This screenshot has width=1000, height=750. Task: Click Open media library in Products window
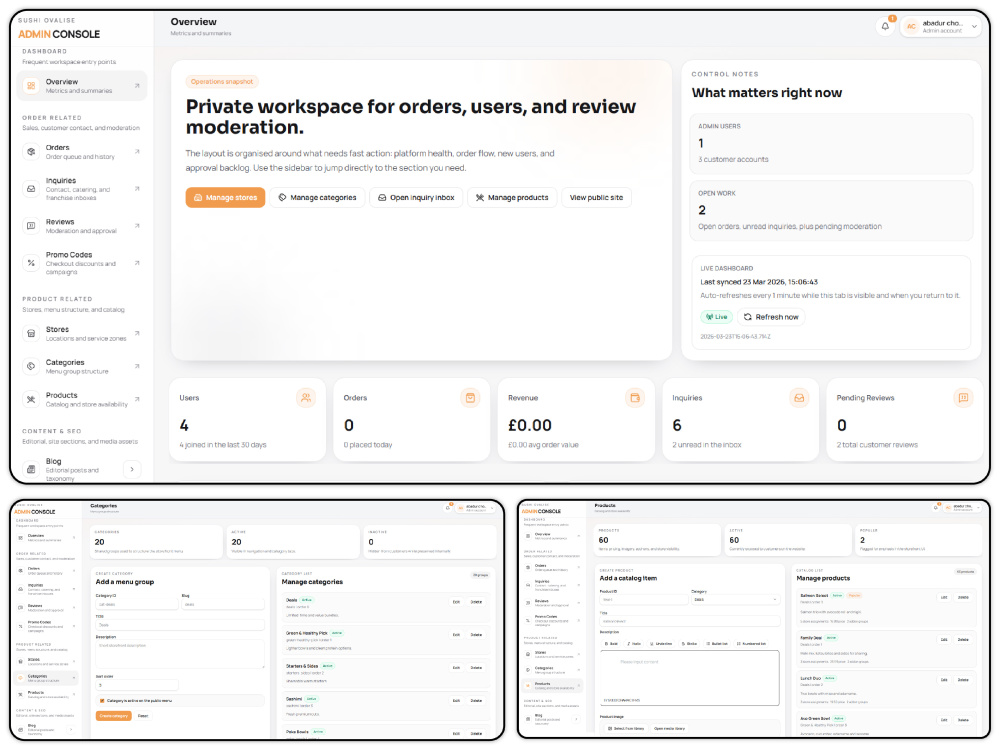click(x=670, y=728)
